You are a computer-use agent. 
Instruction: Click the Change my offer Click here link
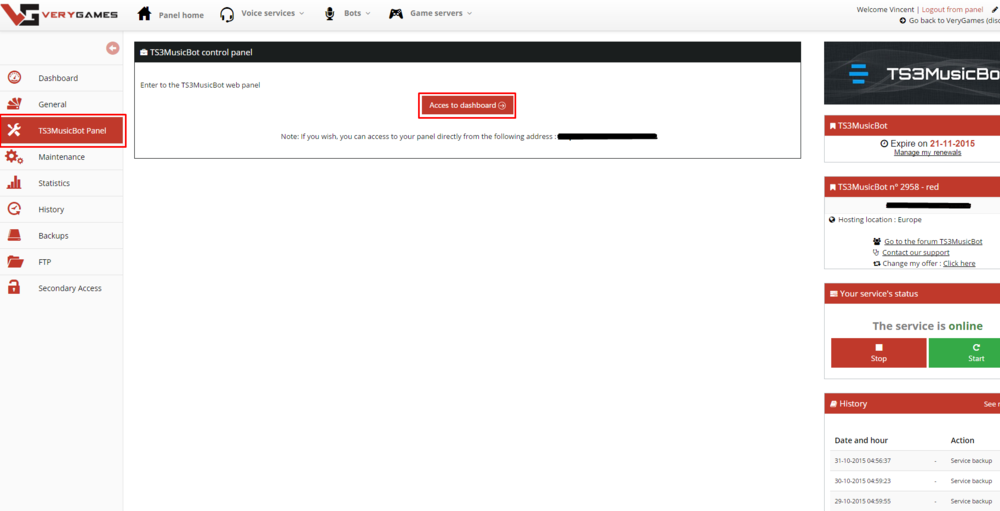[959, 263]
